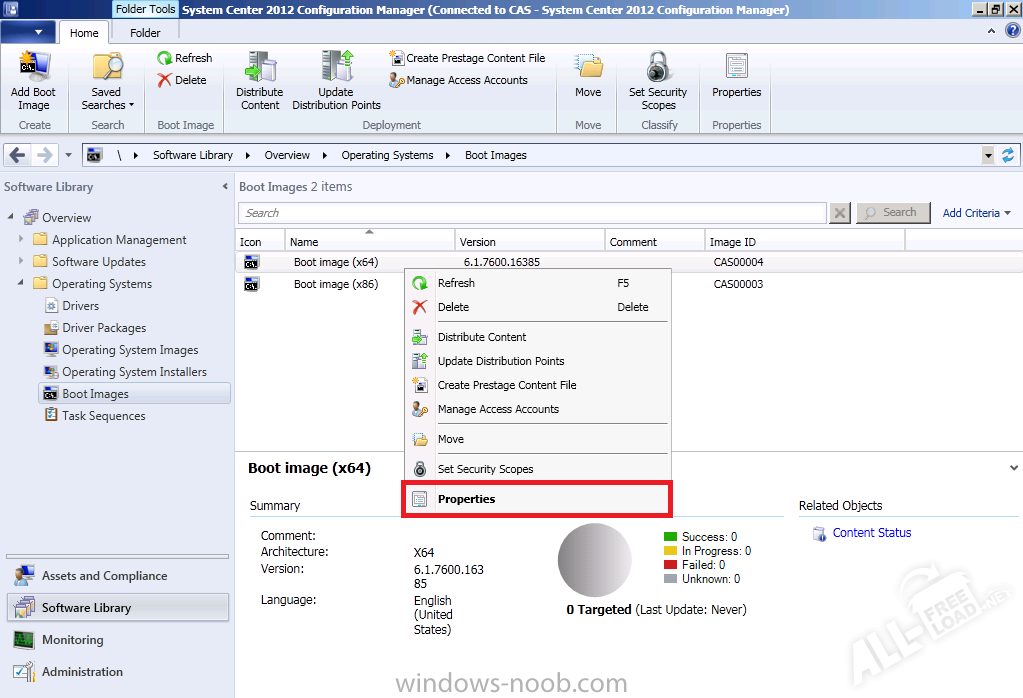1023x698 pixels.
Task: Open the Monitoring workspace
Action: pos(72,640)
